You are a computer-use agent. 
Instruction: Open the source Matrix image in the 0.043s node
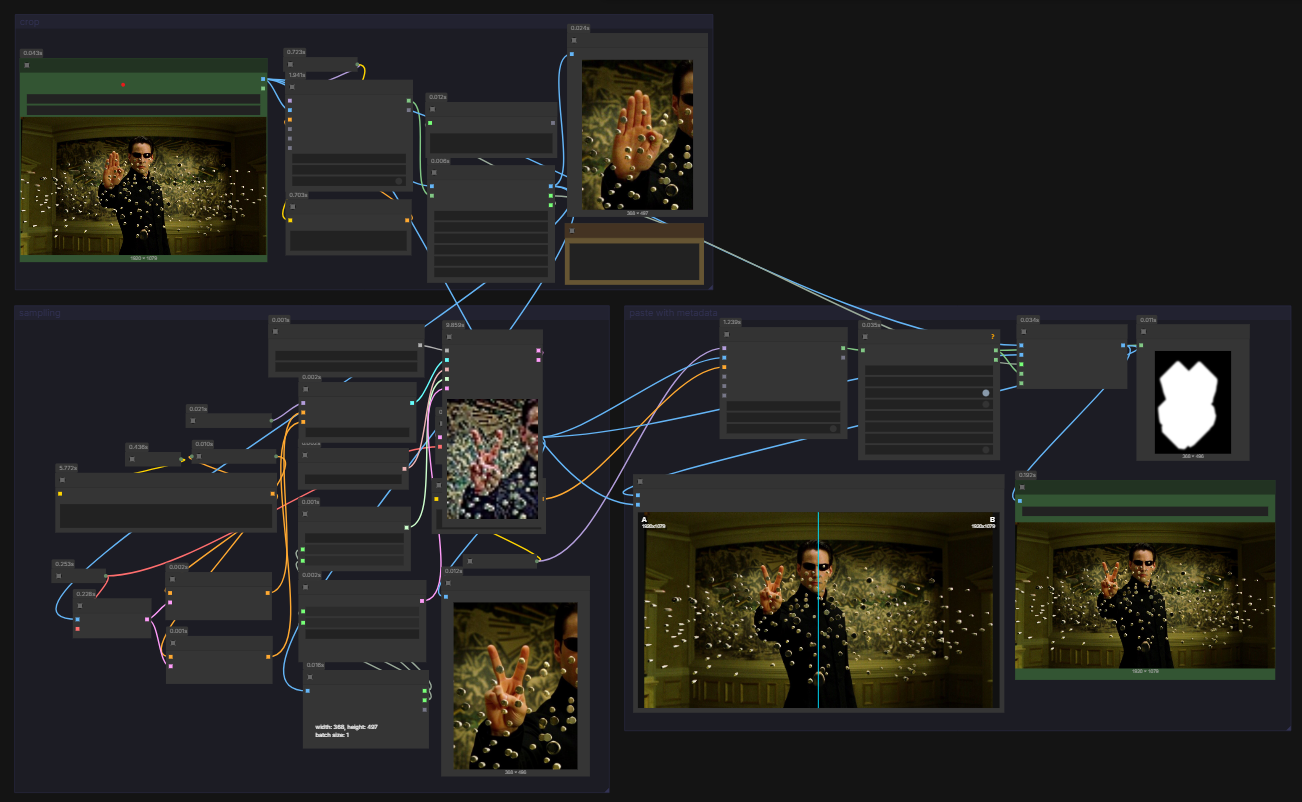tap(144, 187)
